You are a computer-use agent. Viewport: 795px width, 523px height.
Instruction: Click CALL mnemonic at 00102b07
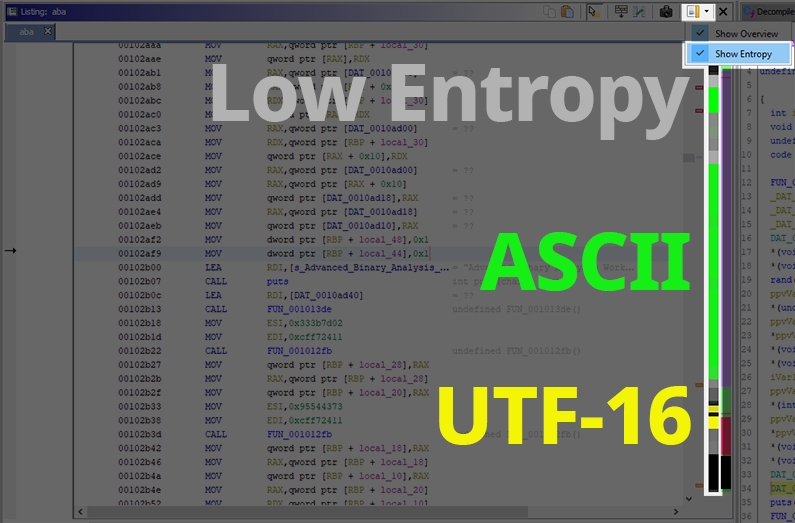tap(216, 281)
